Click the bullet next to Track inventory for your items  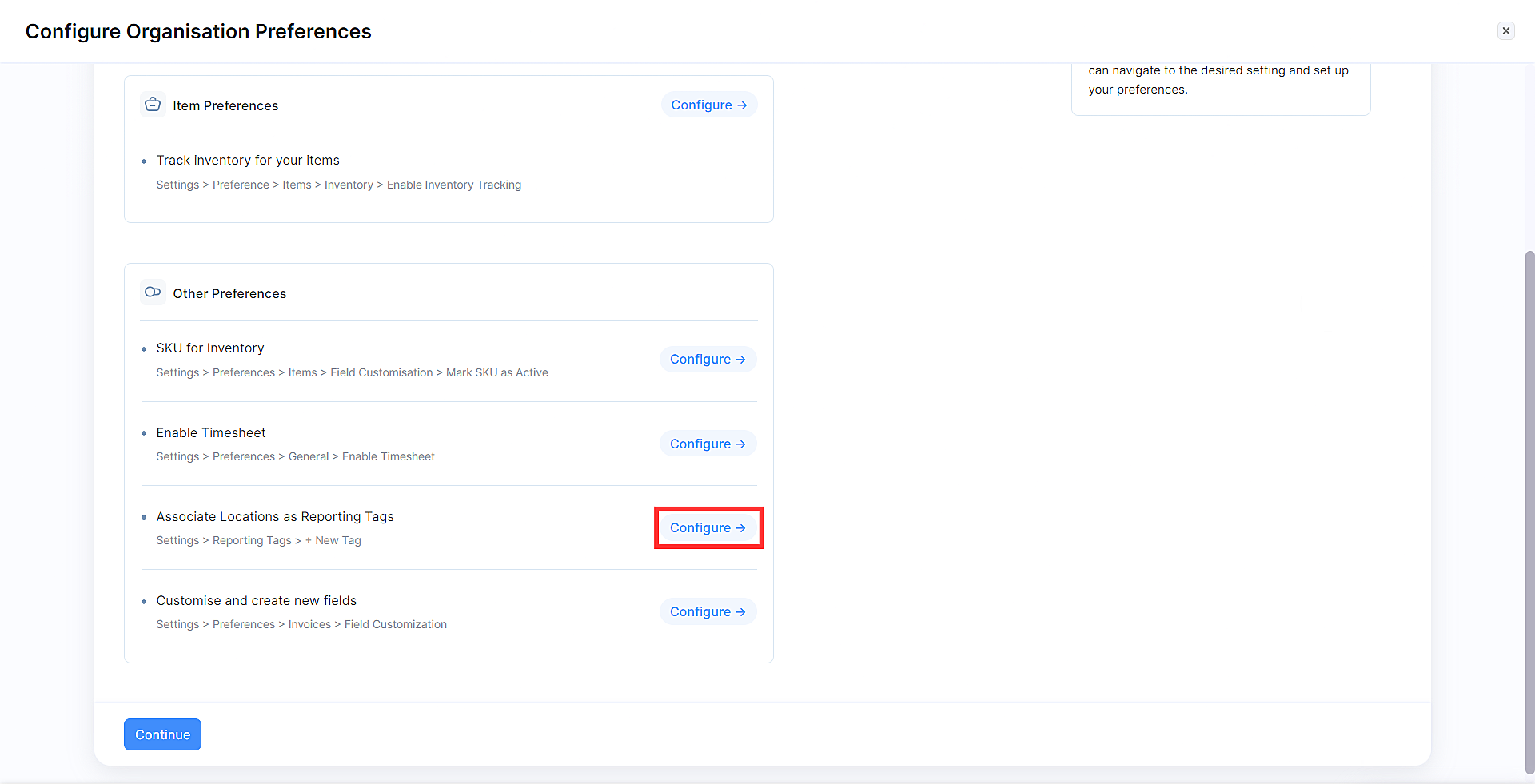[144, 161]
